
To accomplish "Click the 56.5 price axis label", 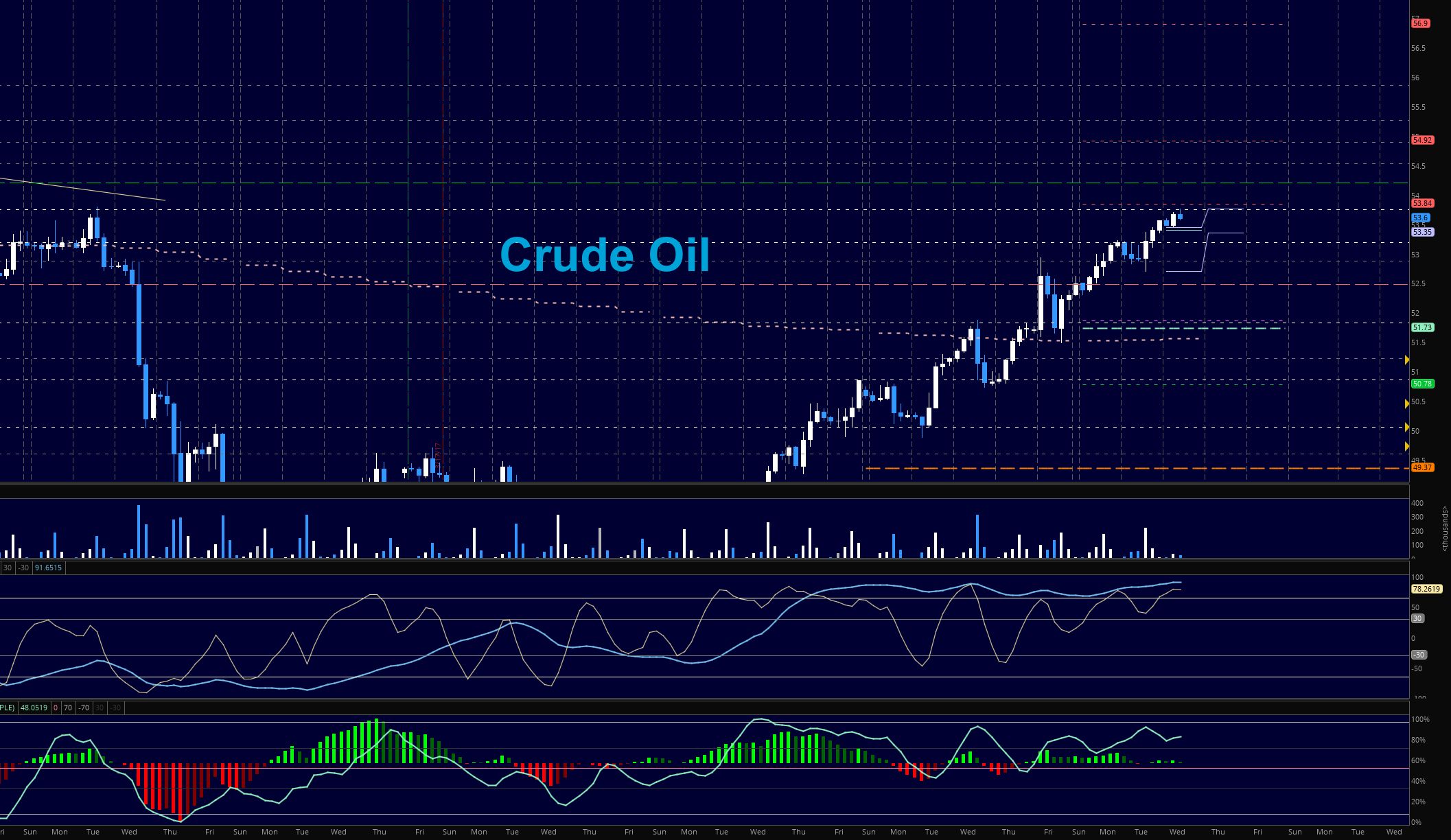I will click(1418, 48).
